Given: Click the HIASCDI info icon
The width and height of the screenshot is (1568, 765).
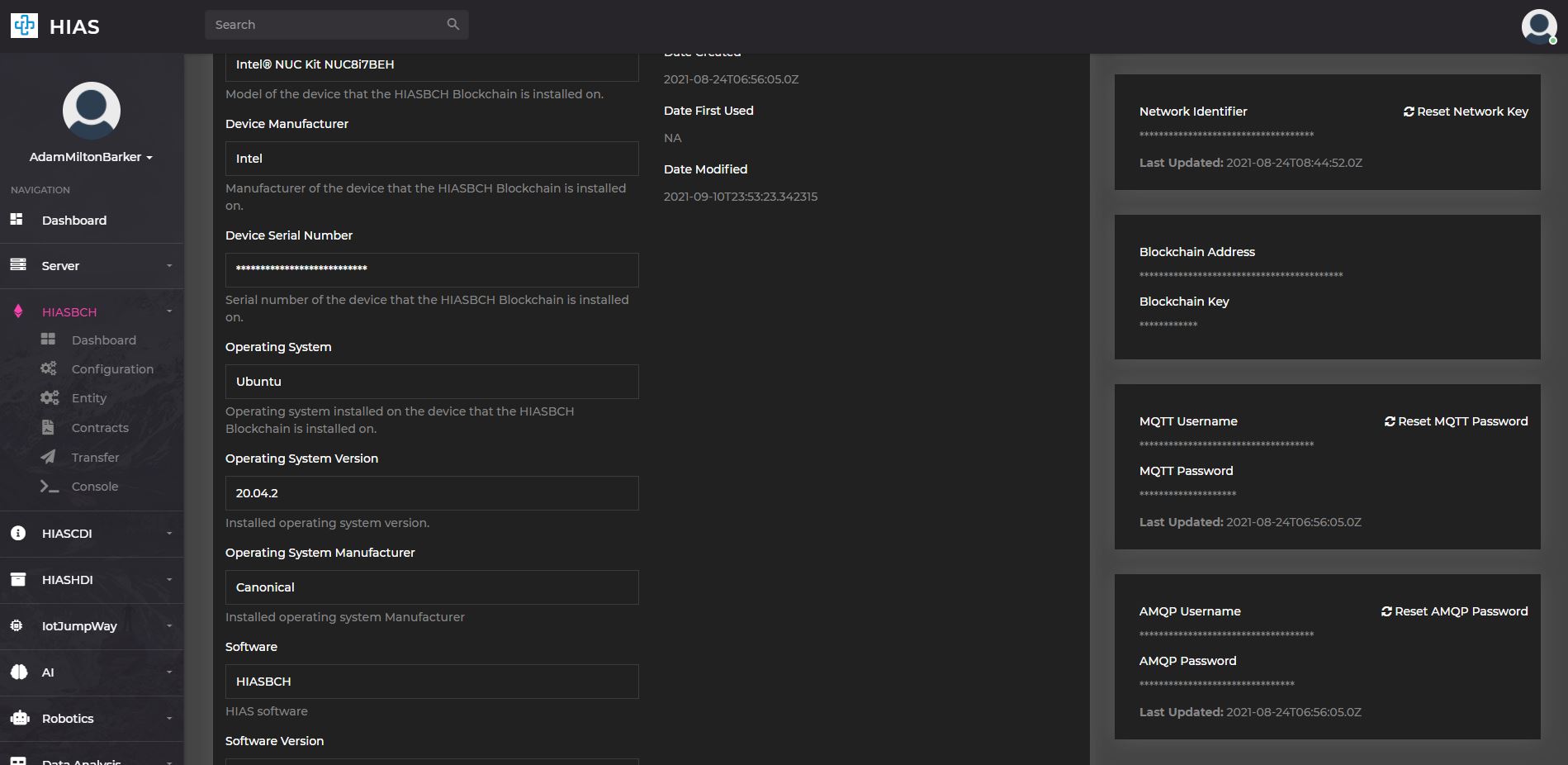Looking at the screenshot, I should point(18,533).
